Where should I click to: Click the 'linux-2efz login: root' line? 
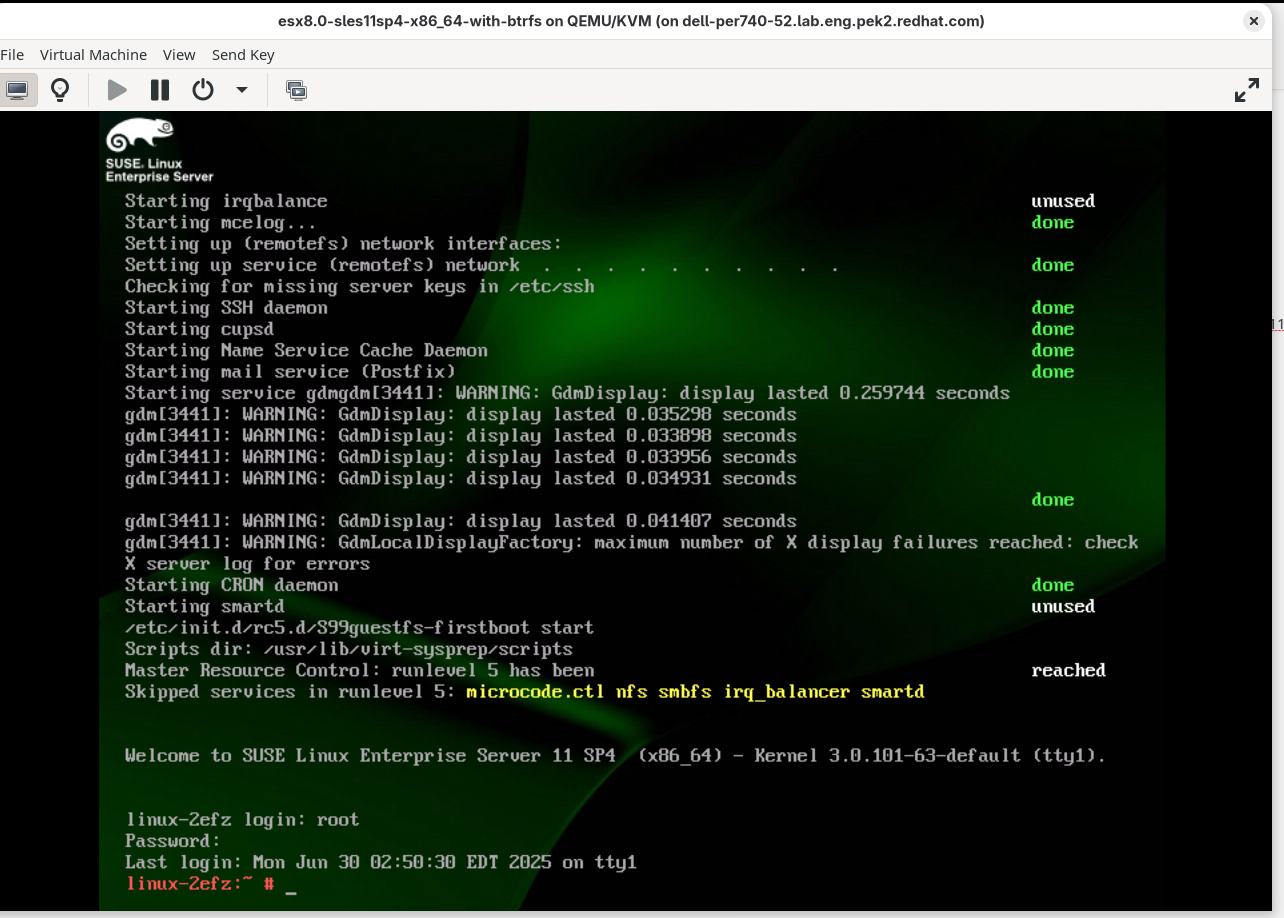pos(242,820)
